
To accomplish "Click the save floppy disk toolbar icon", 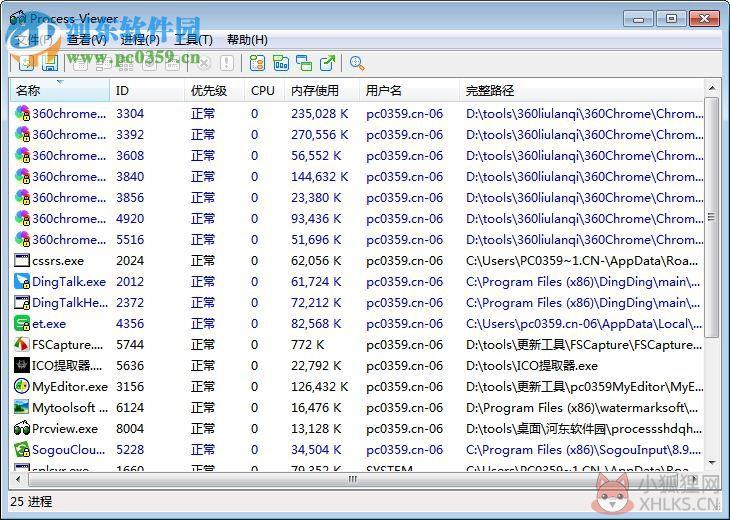I will click(x=50, y=62).
